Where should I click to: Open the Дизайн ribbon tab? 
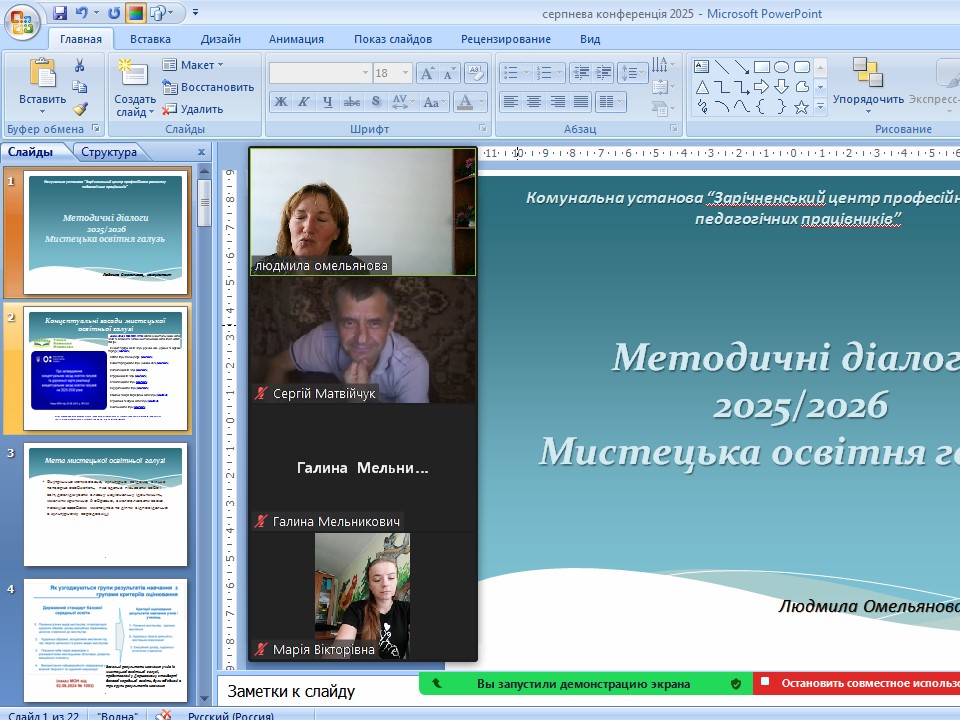[x=220, y=39]
